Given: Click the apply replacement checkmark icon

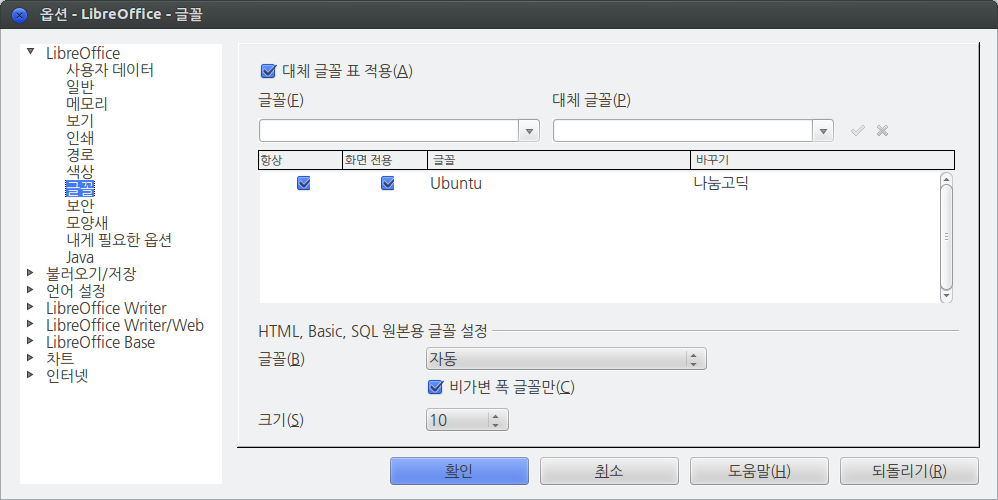Looking at the screenshot, I should 857,130.
